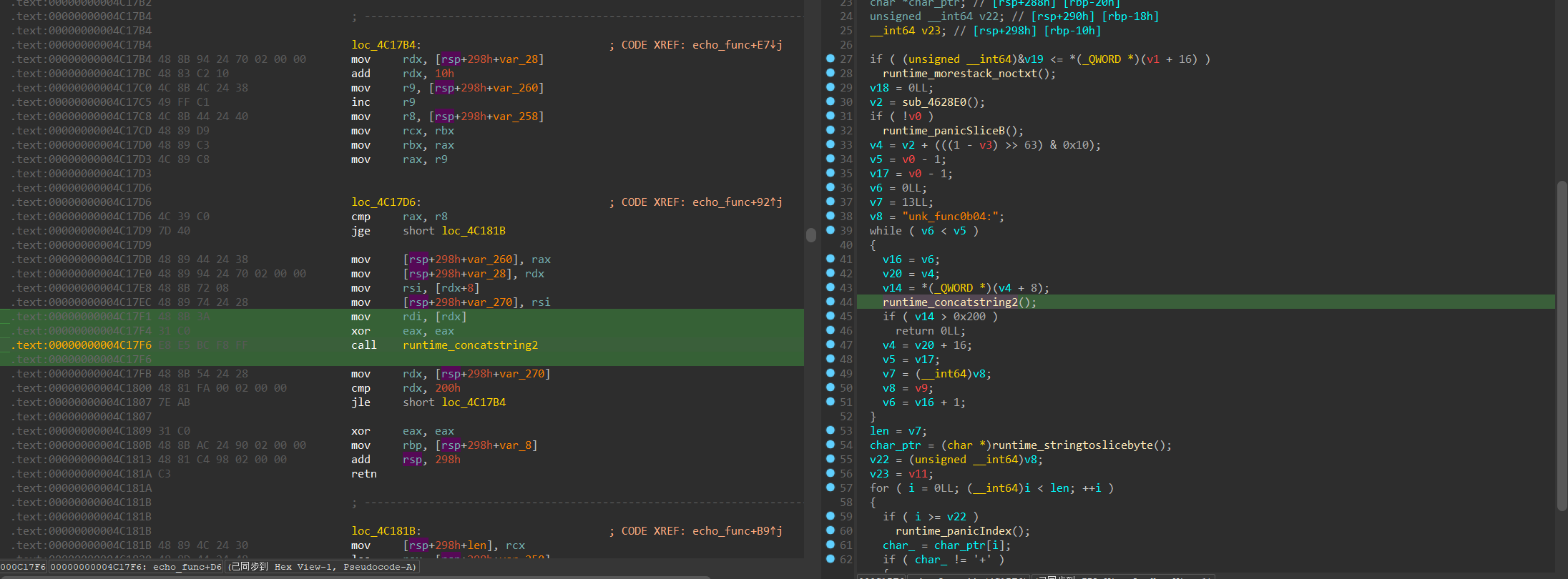Click jump target 'short loc_4C17B4' after jle
This screenshot has height=579, width=1568.
[x=454, y=402]
